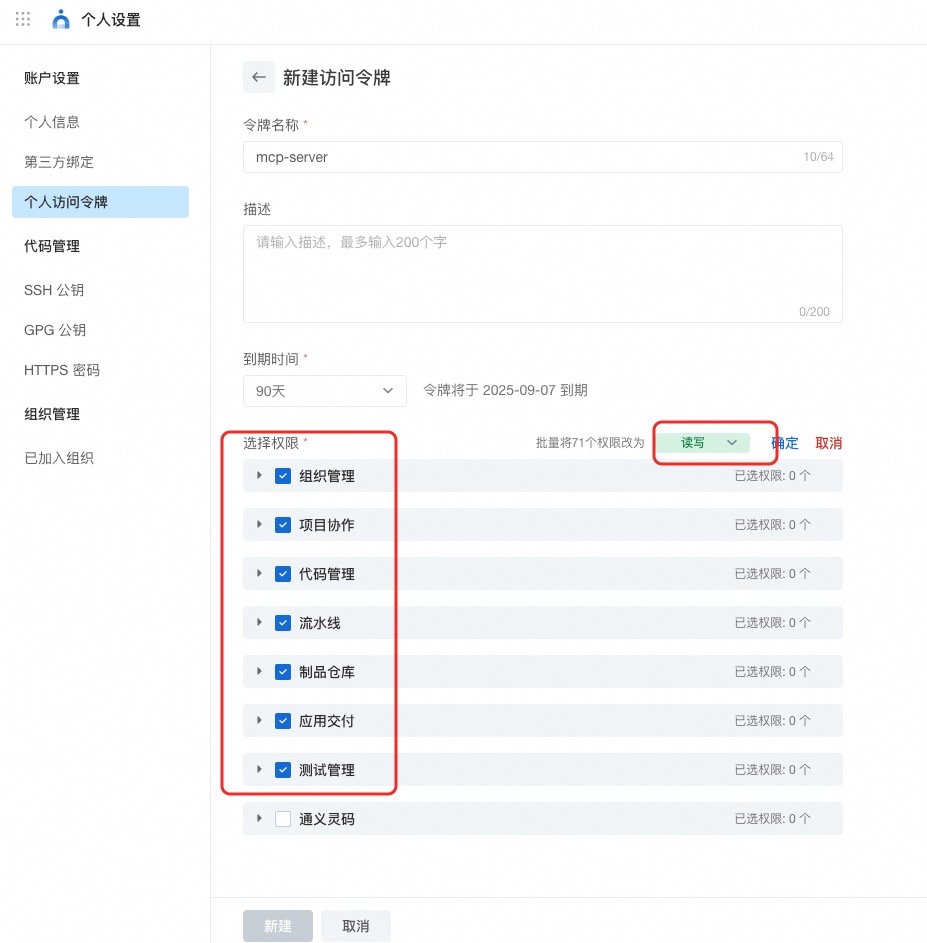
Task: Select SSH 公钥 in the sidebar
Action: click(x=54, y=290)
